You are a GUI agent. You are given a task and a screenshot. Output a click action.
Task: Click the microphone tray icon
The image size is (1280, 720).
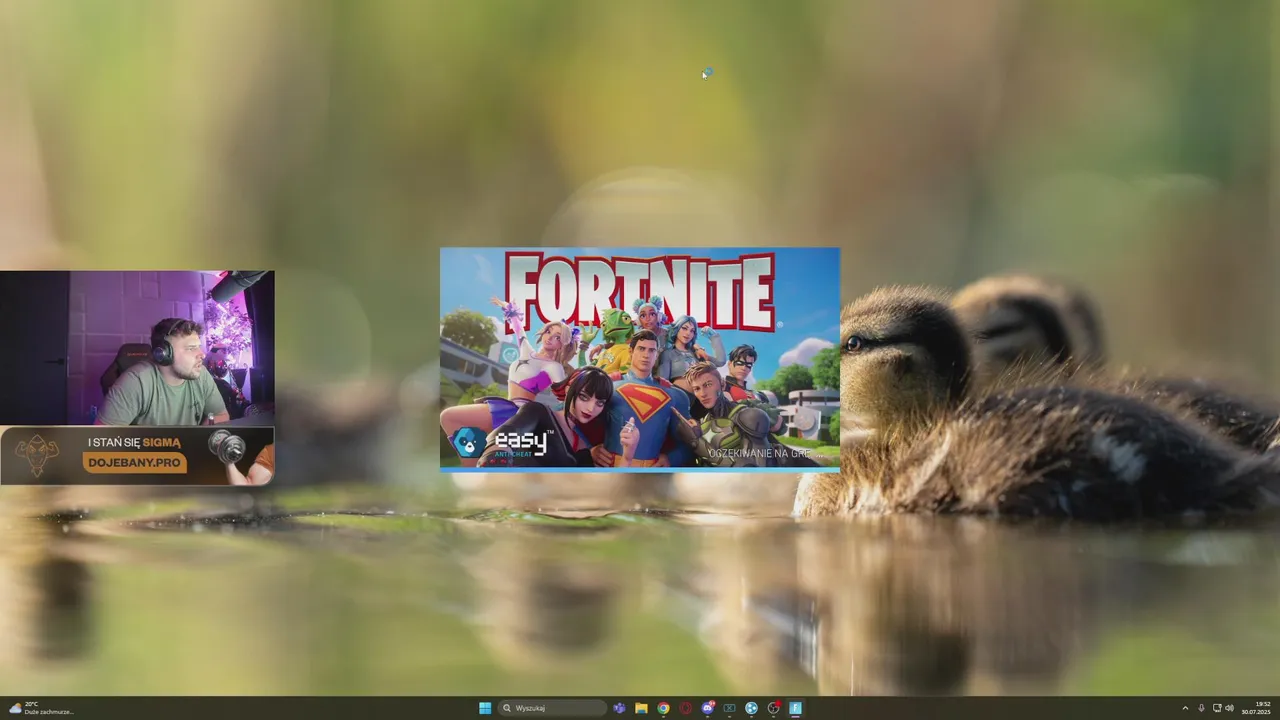1201,708
